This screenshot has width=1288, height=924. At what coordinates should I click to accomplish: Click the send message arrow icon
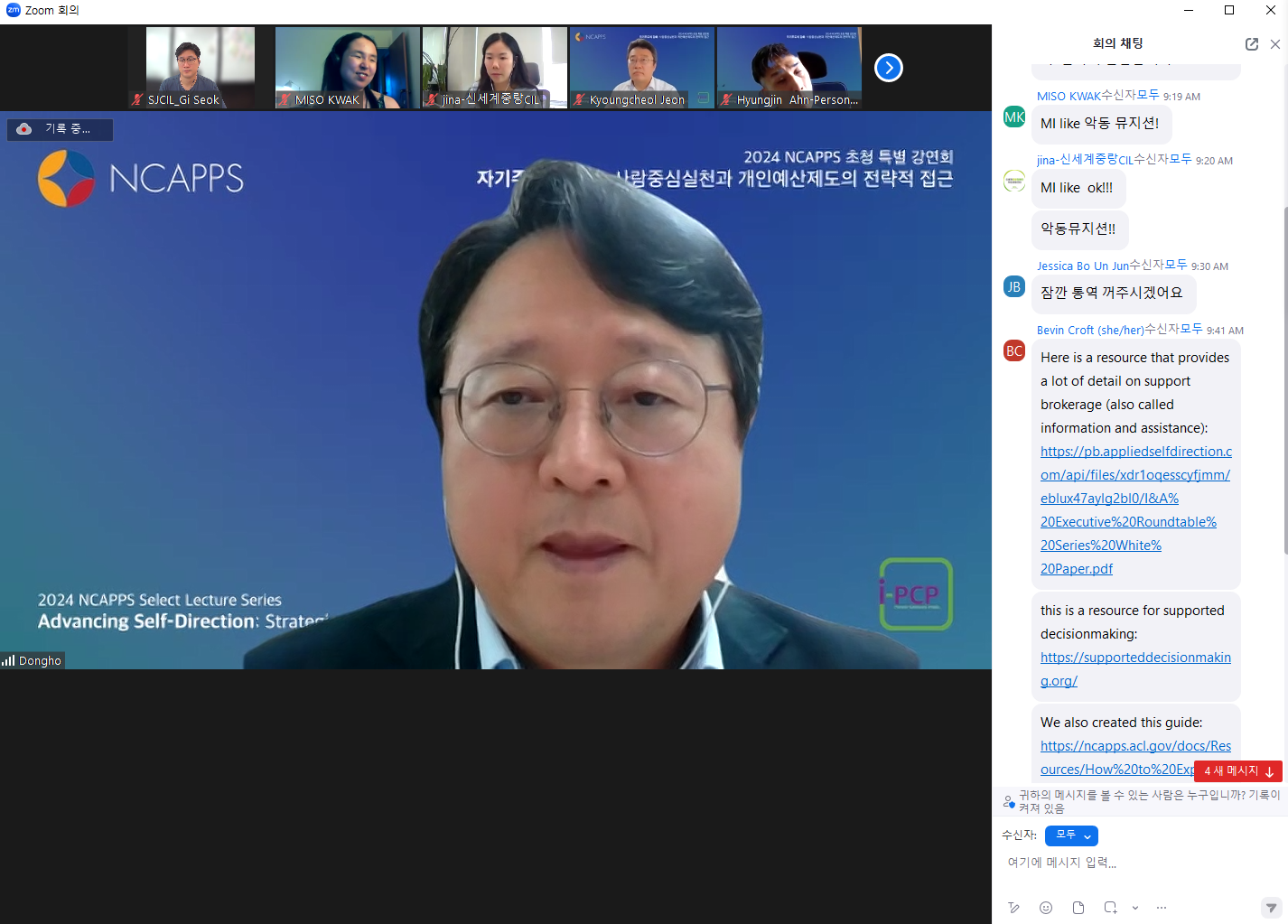coord(1271,908)
